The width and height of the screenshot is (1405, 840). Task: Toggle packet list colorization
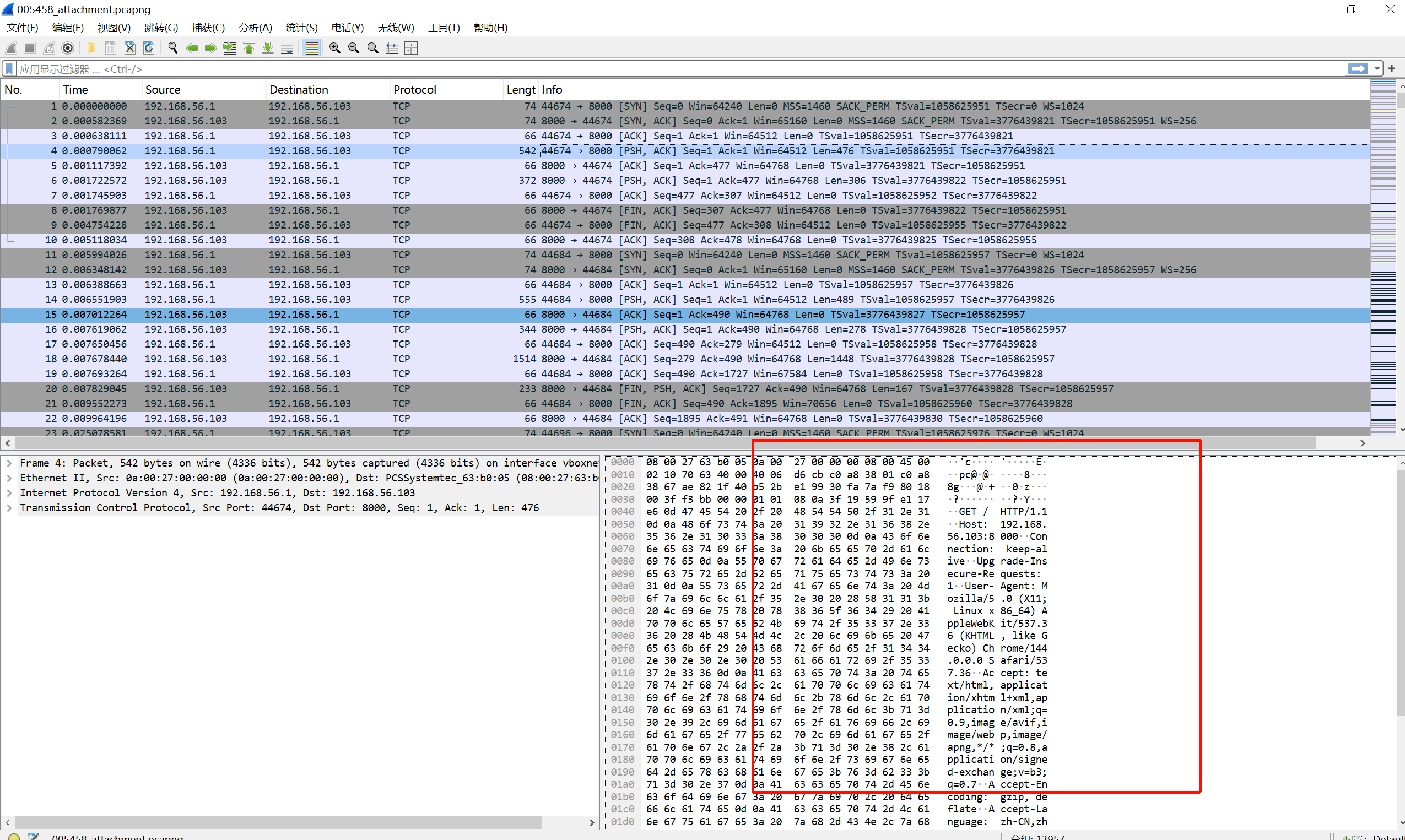click(x=311, y=48)
